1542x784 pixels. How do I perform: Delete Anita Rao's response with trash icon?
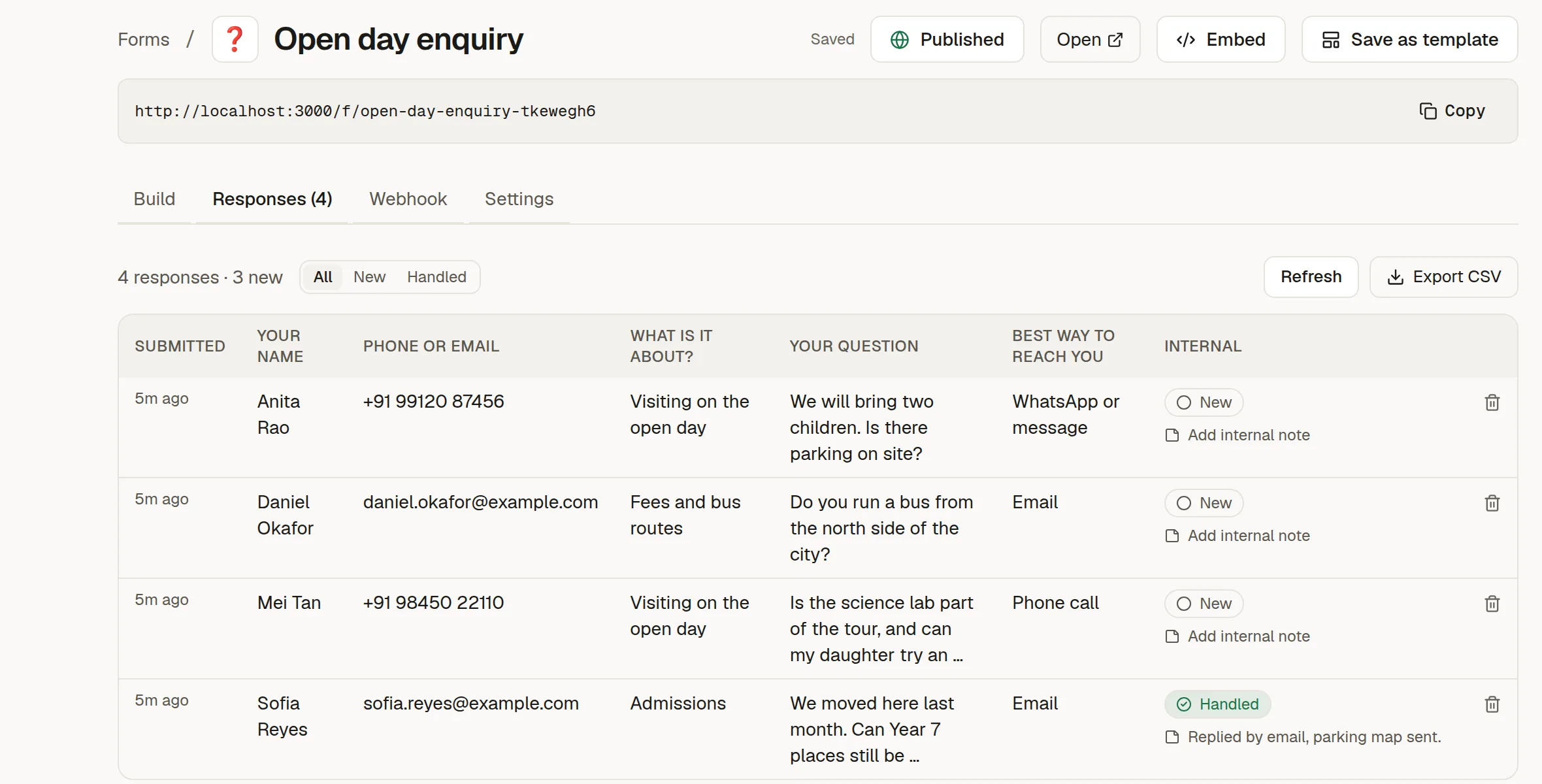[x=1492, y=402]
